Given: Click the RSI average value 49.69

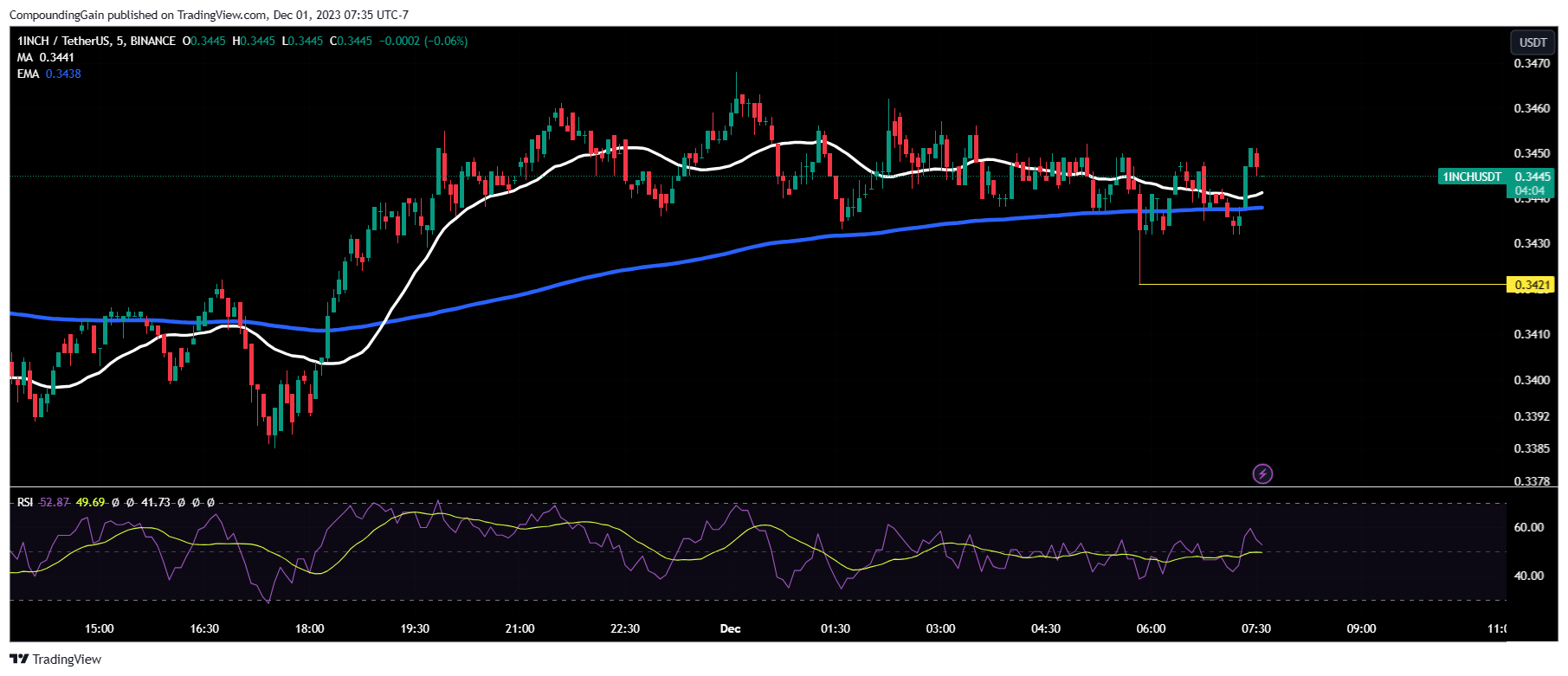Looking at the screenshot, I should click(x=90, y=502).
